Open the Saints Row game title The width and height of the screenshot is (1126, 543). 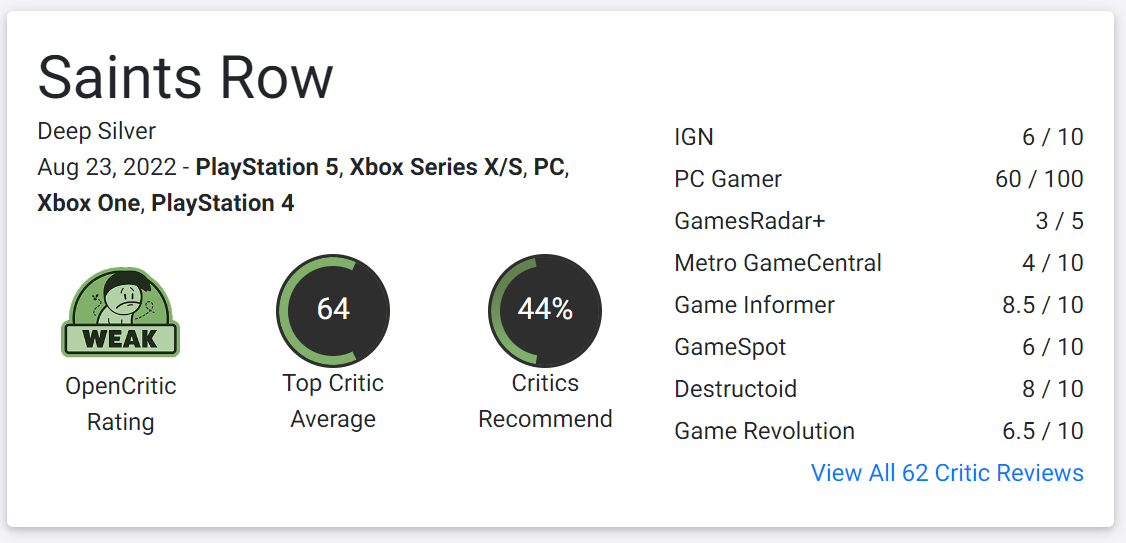coord(185,77)
